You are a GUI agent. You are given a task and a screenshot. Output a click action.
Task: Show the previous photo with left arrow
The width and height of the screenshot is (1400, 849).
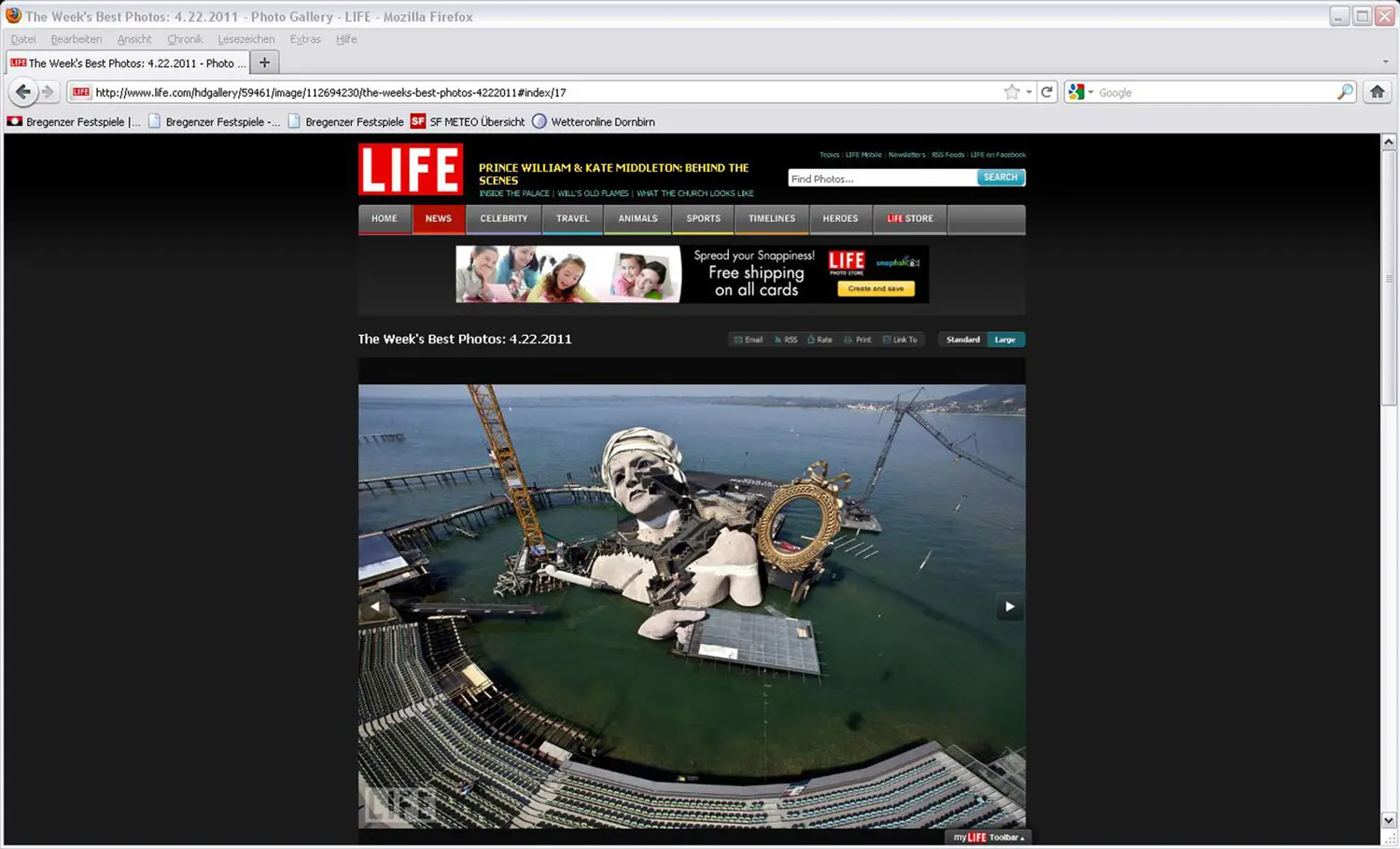point(374,606)
